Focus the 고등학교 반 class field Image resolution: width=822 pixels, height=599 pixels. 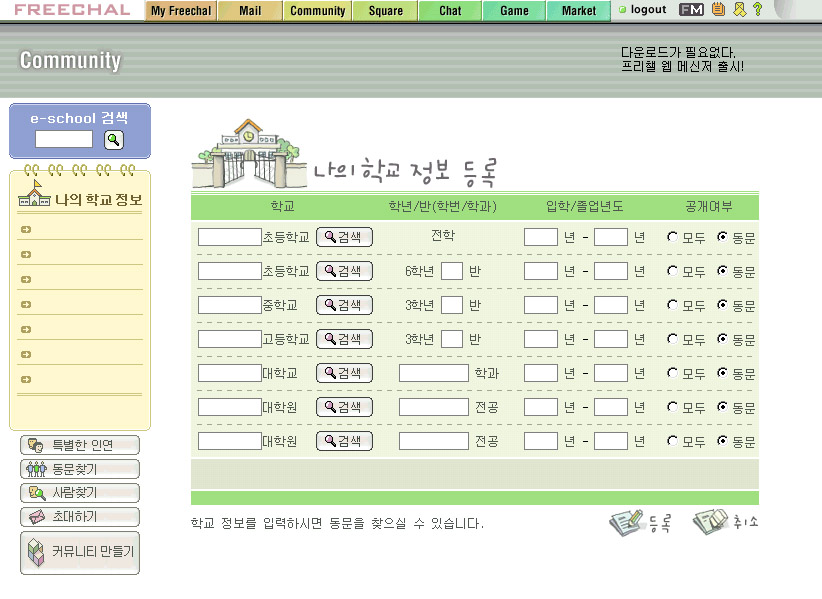[452, 339]
